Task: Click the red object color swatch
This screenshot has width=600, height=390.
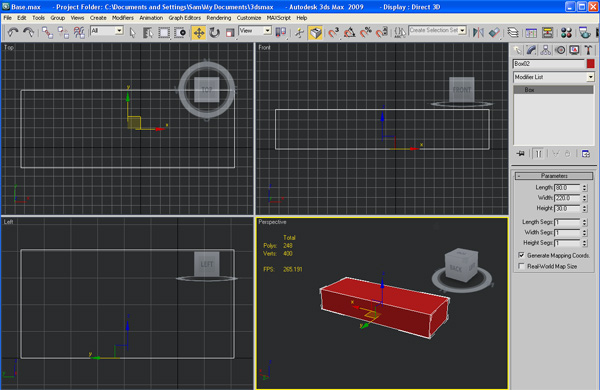Action: [x=590, y=64]
